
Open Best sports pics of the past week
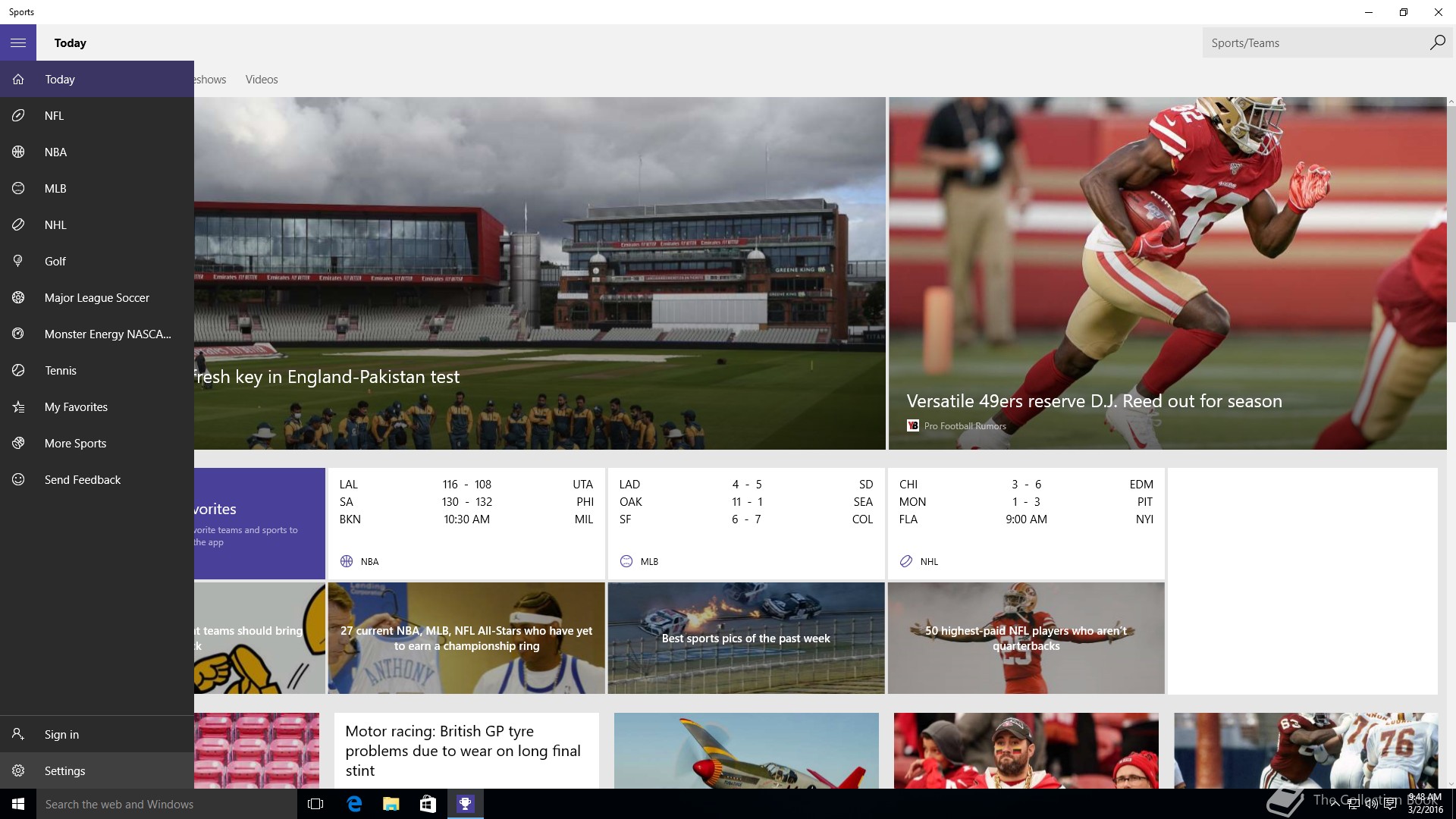tap(746, 638)
